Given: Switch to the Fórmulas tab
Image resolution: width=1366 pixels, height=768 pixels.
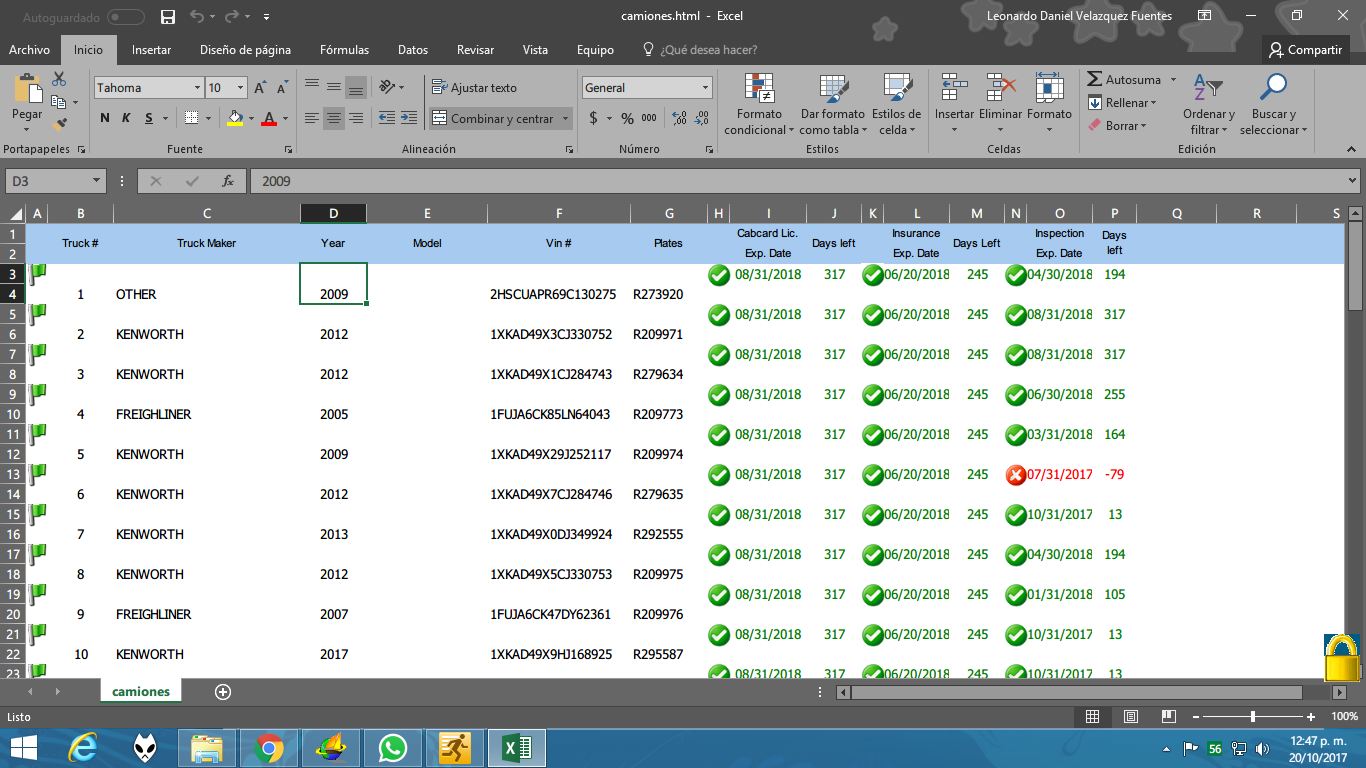Looking at the screenshot, I should coord(344,50).
